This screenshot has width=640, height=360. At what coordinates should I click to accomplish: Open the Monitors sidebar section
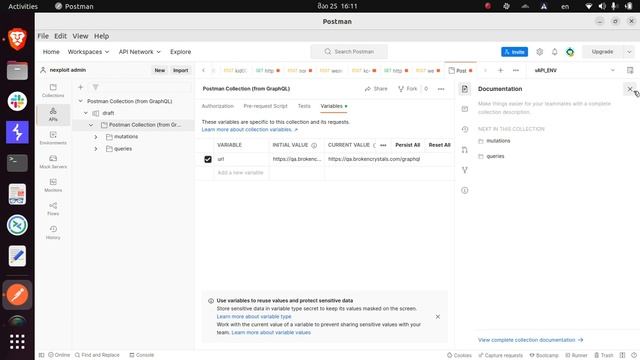[53, 185]
